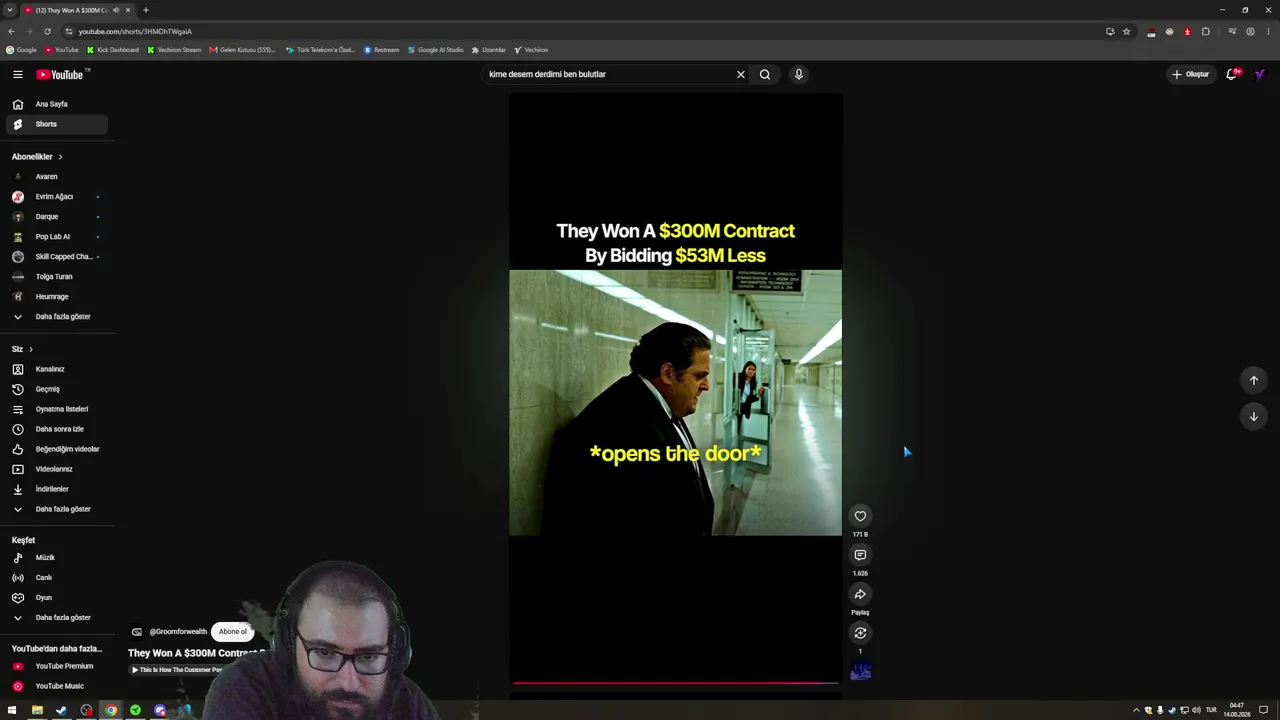
Task: Open the Skill Capped channel
Action: [x=57, y=257]
